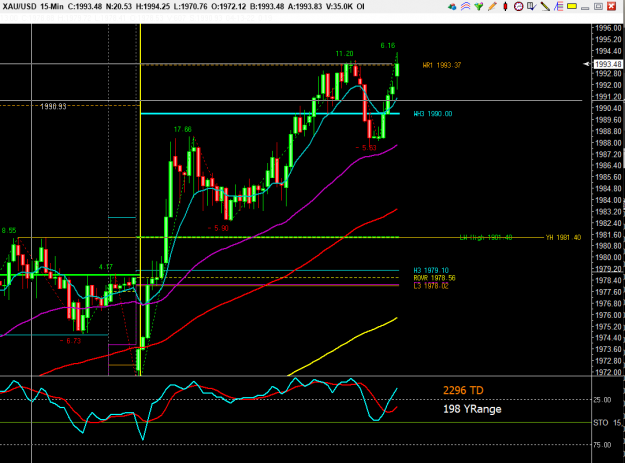Click the 4.17 green swing label

pyautogui.click(x=106, y=267)
